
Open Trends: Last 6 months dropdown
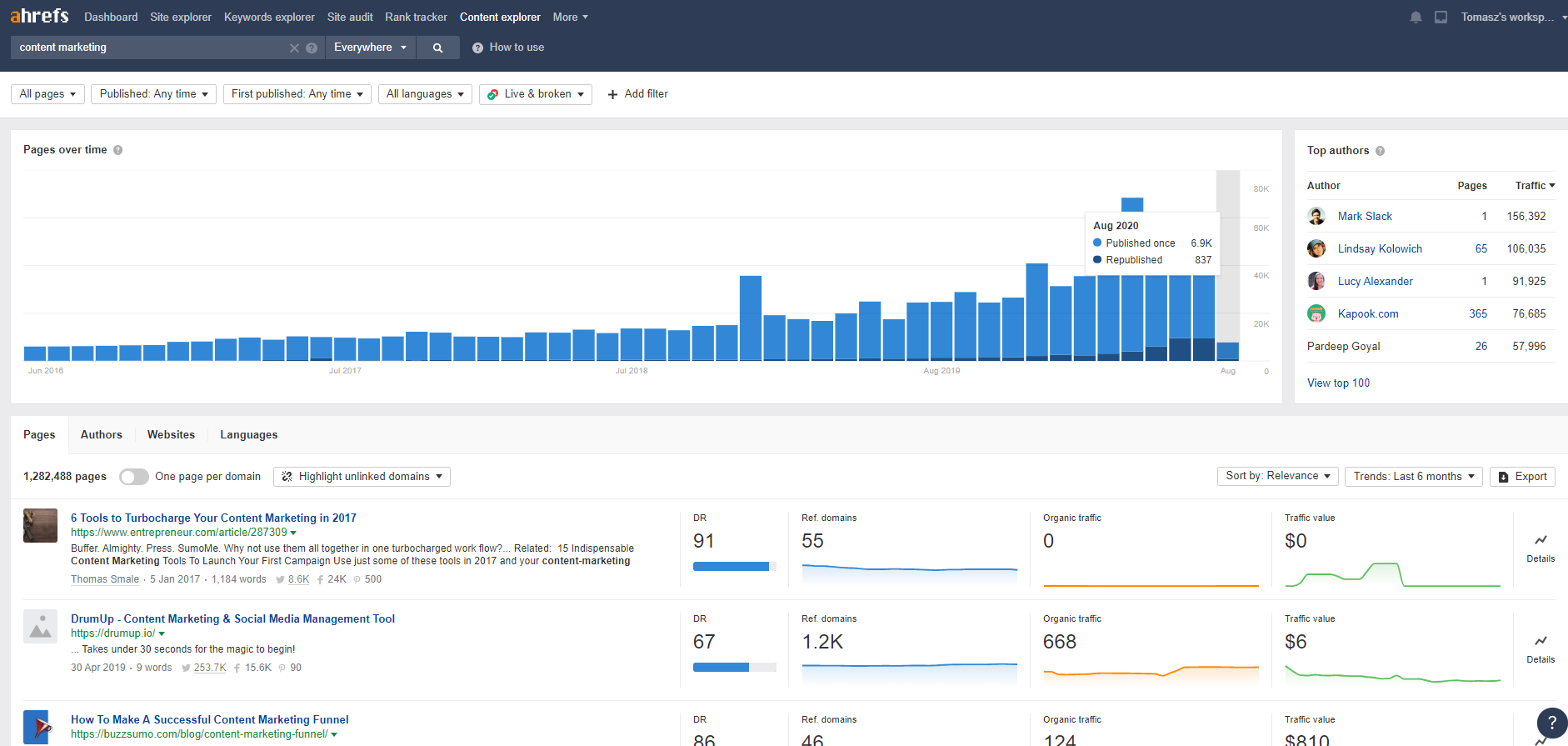pos(1413,476)
